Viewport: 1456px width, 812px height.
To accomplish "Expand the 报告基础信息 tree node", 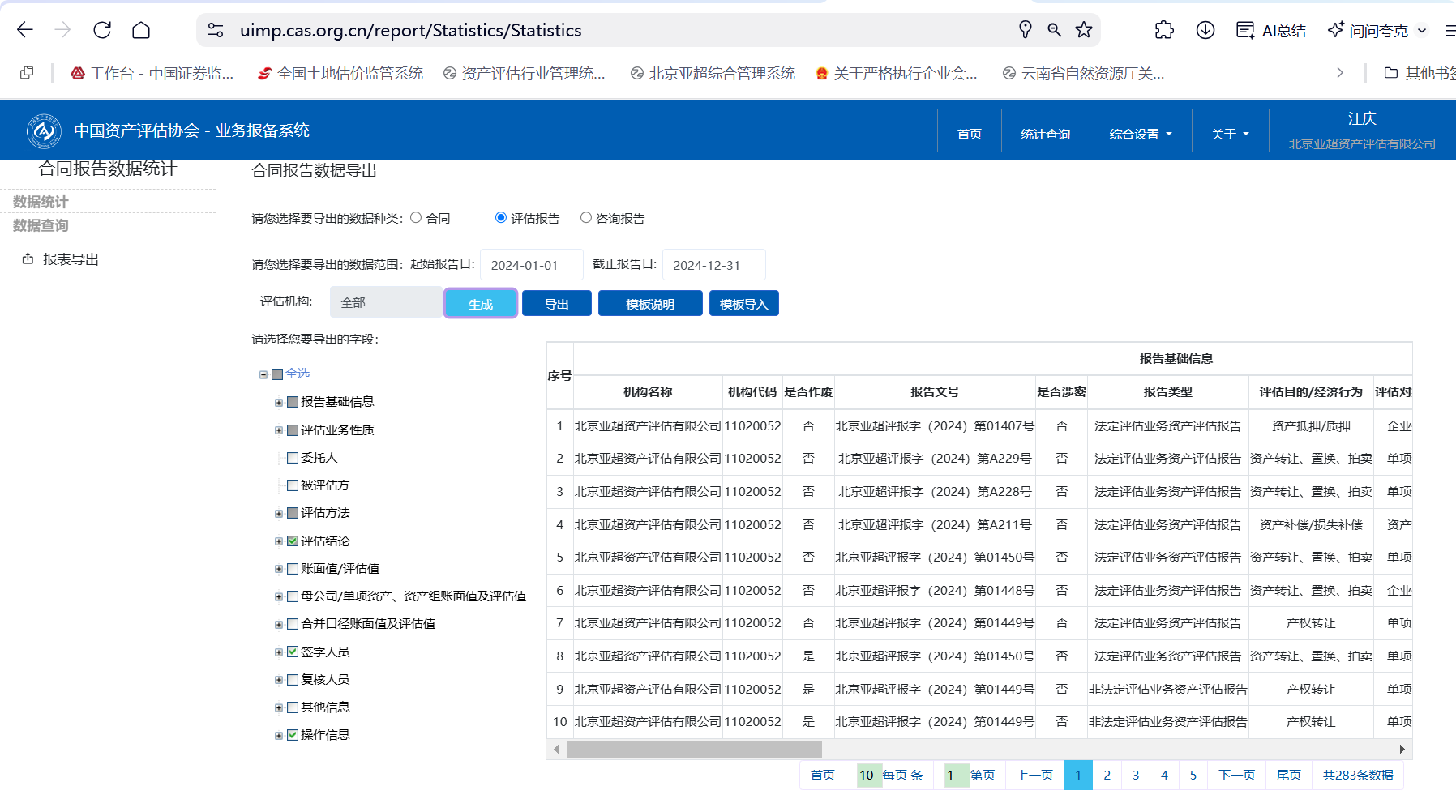I will [x=279, y=403].
